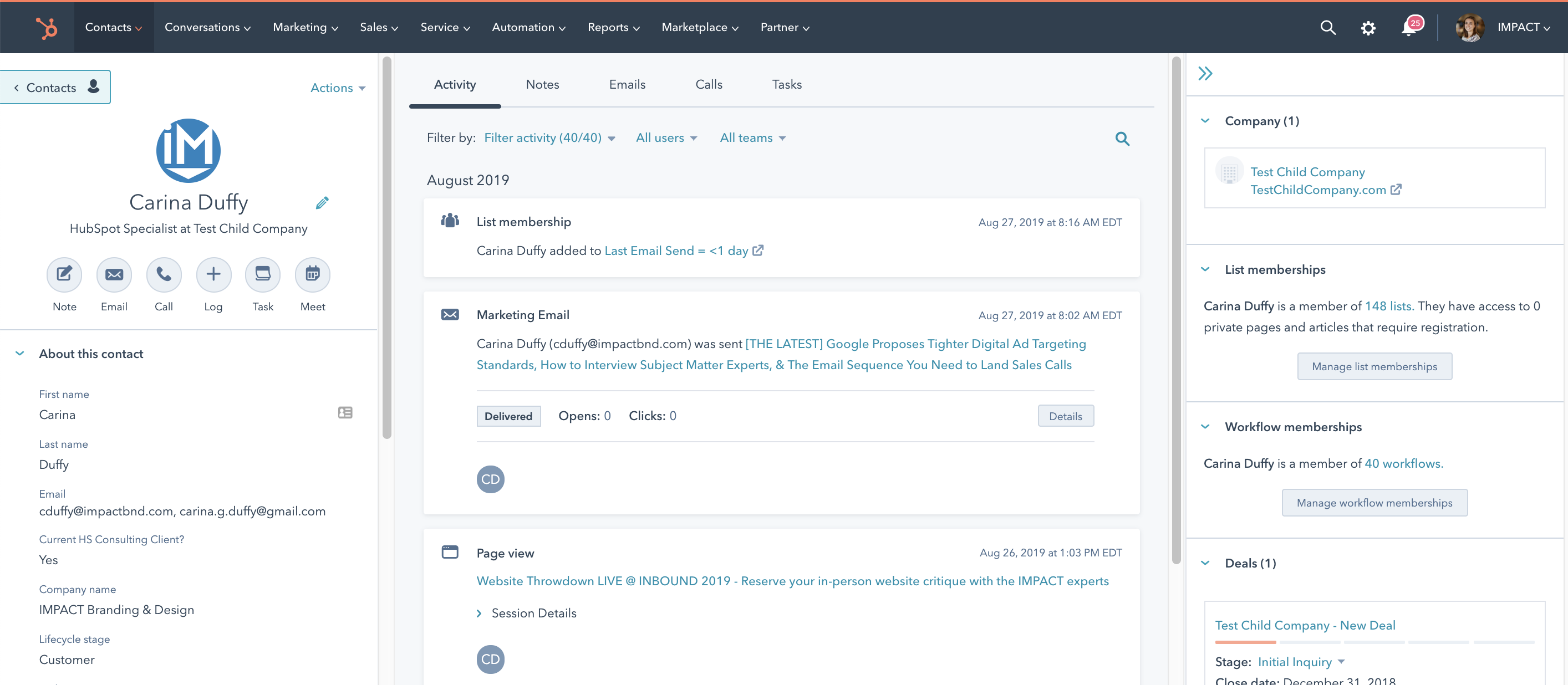Open the All teams filter dropdown
The image size is (1568, 685).
tap(753, 138)
